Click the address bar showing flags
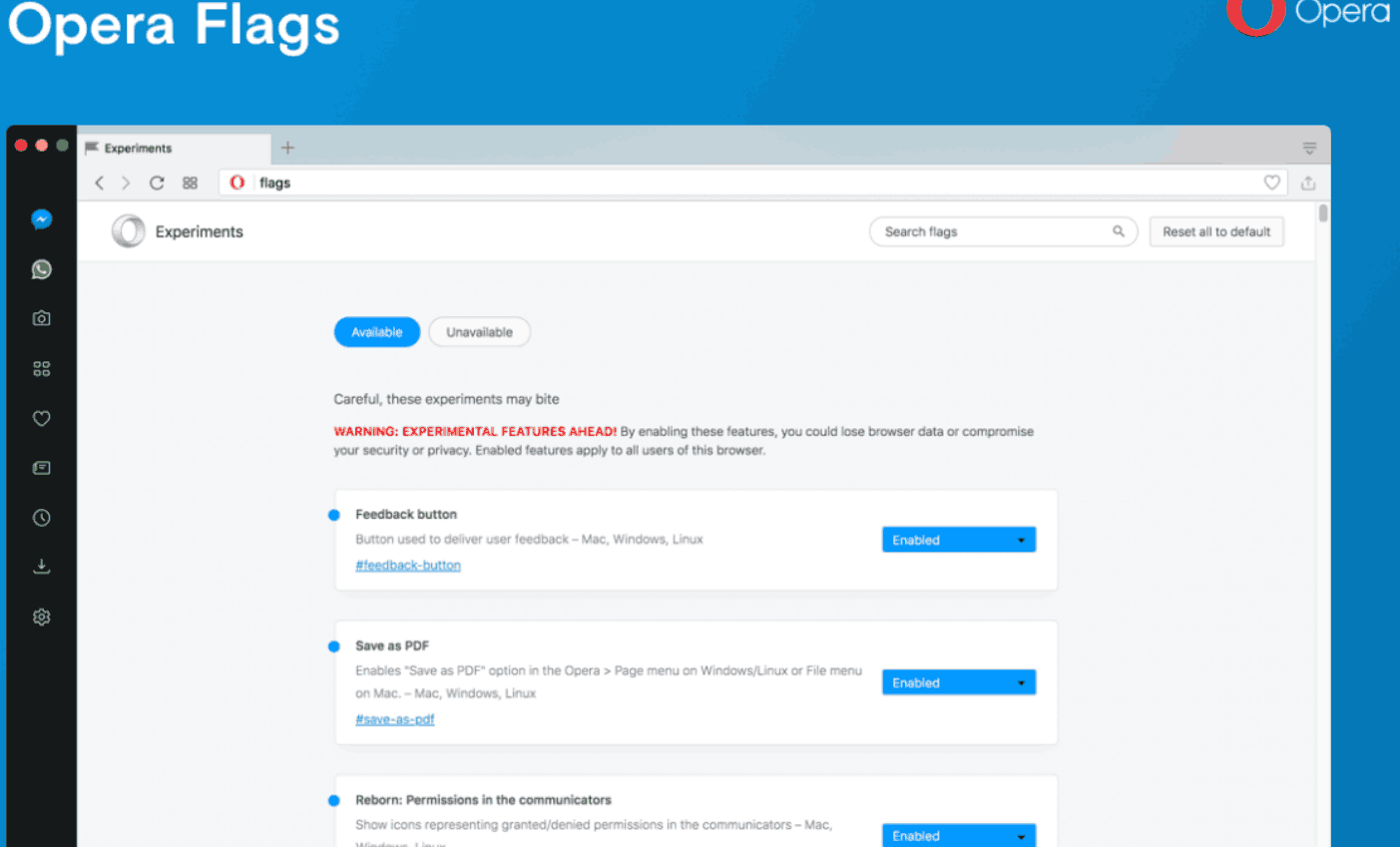Viewport: 1400px width, 847px height. click(x=753, y=183)
